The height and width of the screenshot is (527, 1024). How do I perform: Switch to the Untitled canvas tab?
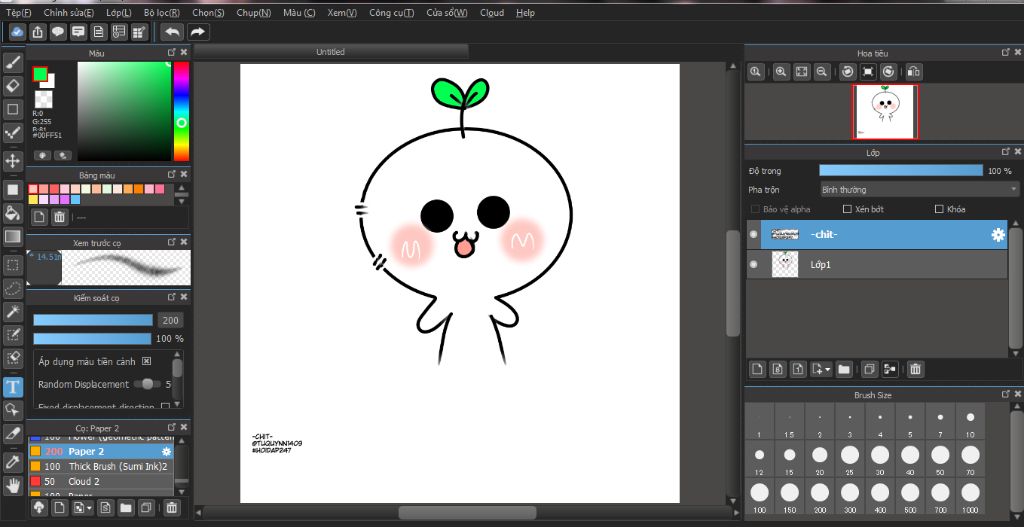(x=330, y=52)
